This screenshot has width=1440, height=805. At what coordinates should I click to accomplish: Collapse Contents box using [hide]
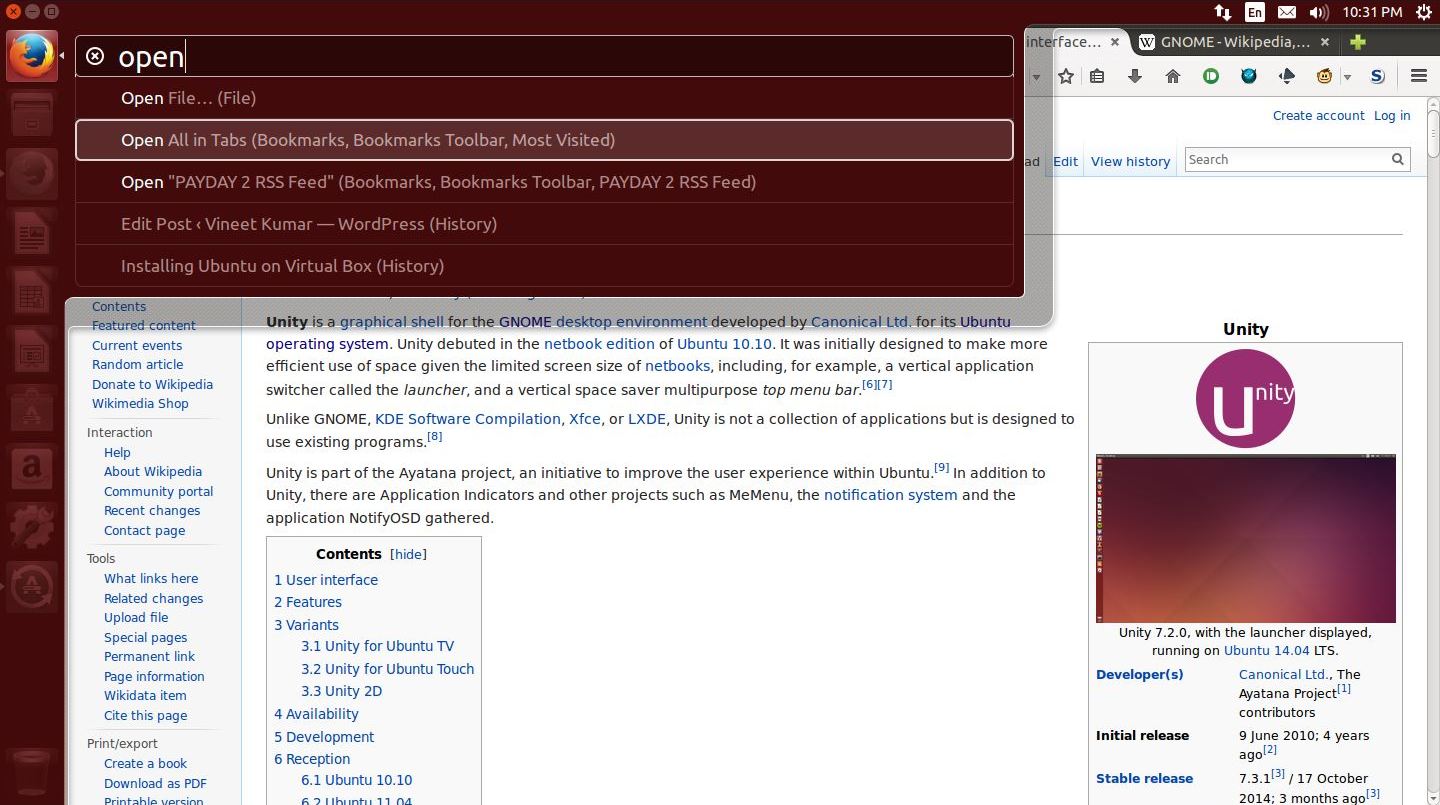pyautogui.click(x=408, y=554)
